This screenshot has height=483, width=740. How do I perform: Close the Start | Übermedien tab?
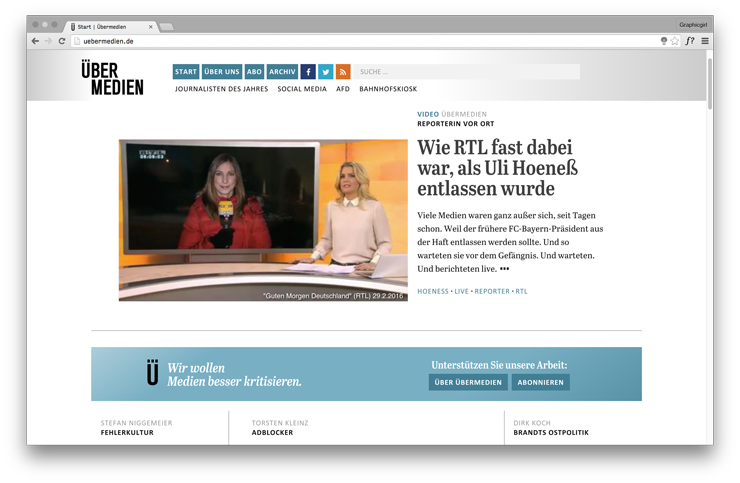click(x=151, y=27)
